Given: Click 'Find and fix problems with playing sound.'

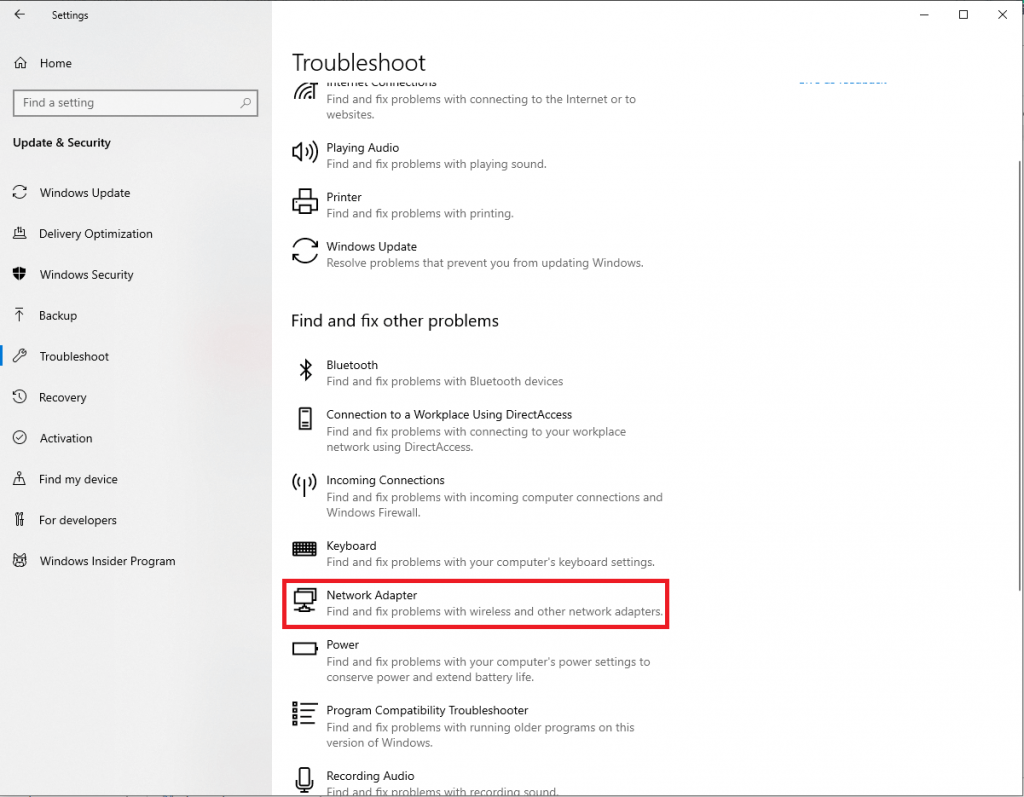Looking at the screenshot, I should click(436, 164).
